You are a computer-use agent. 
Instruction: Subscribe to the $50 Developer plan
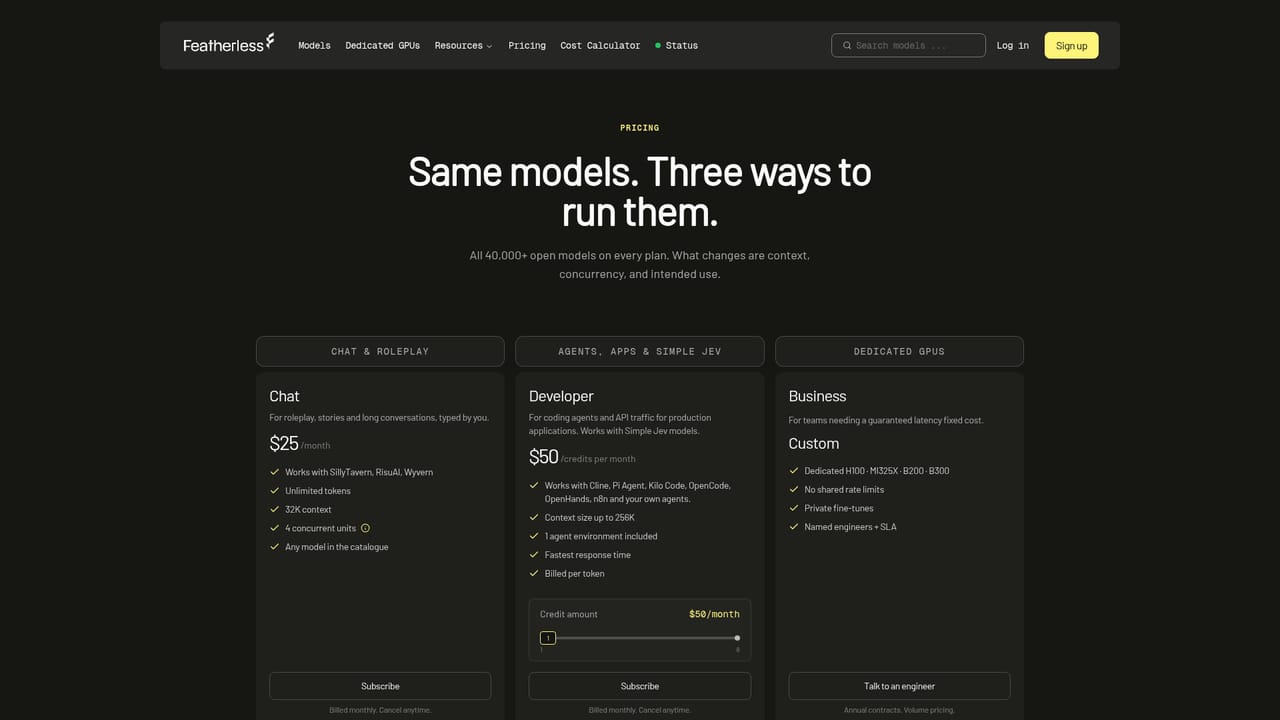click(640, 686)
